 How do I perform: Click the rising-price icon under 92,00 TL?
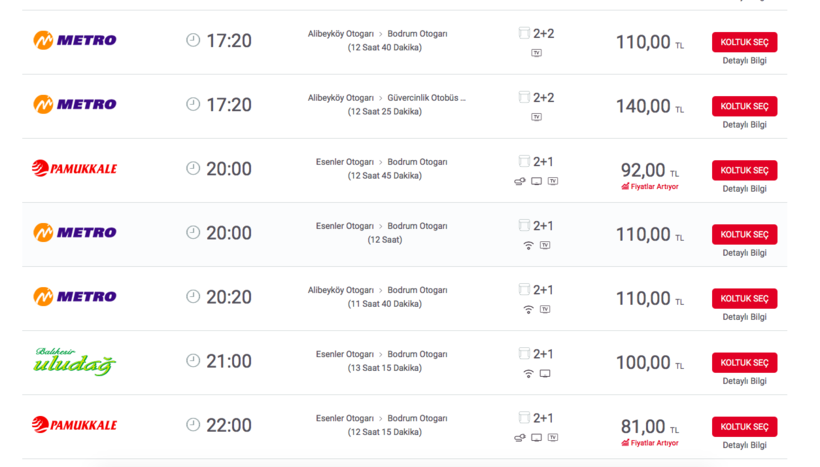pyautogui.click(x=625, y=187)
